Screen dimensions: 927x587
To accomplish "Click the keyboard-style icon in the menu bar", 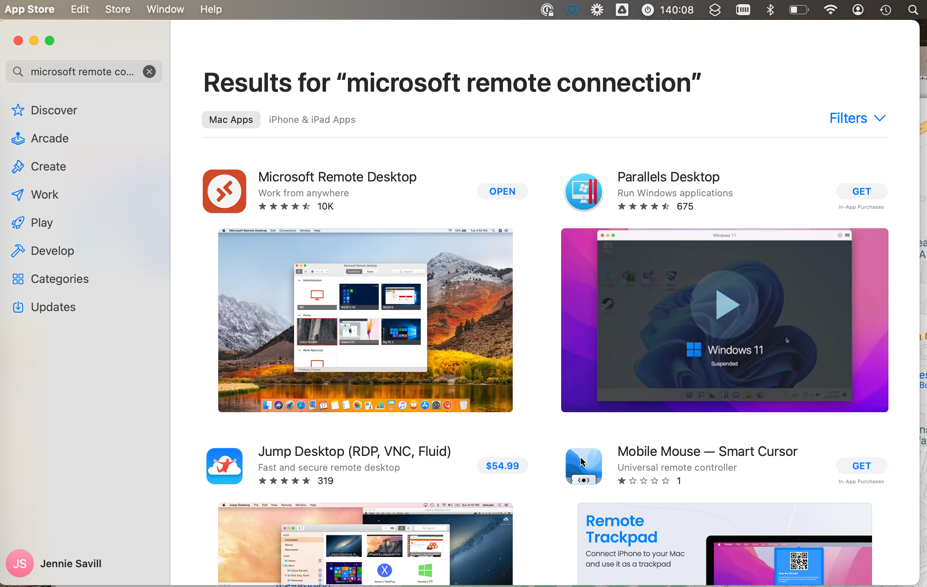I will point(743,9).
